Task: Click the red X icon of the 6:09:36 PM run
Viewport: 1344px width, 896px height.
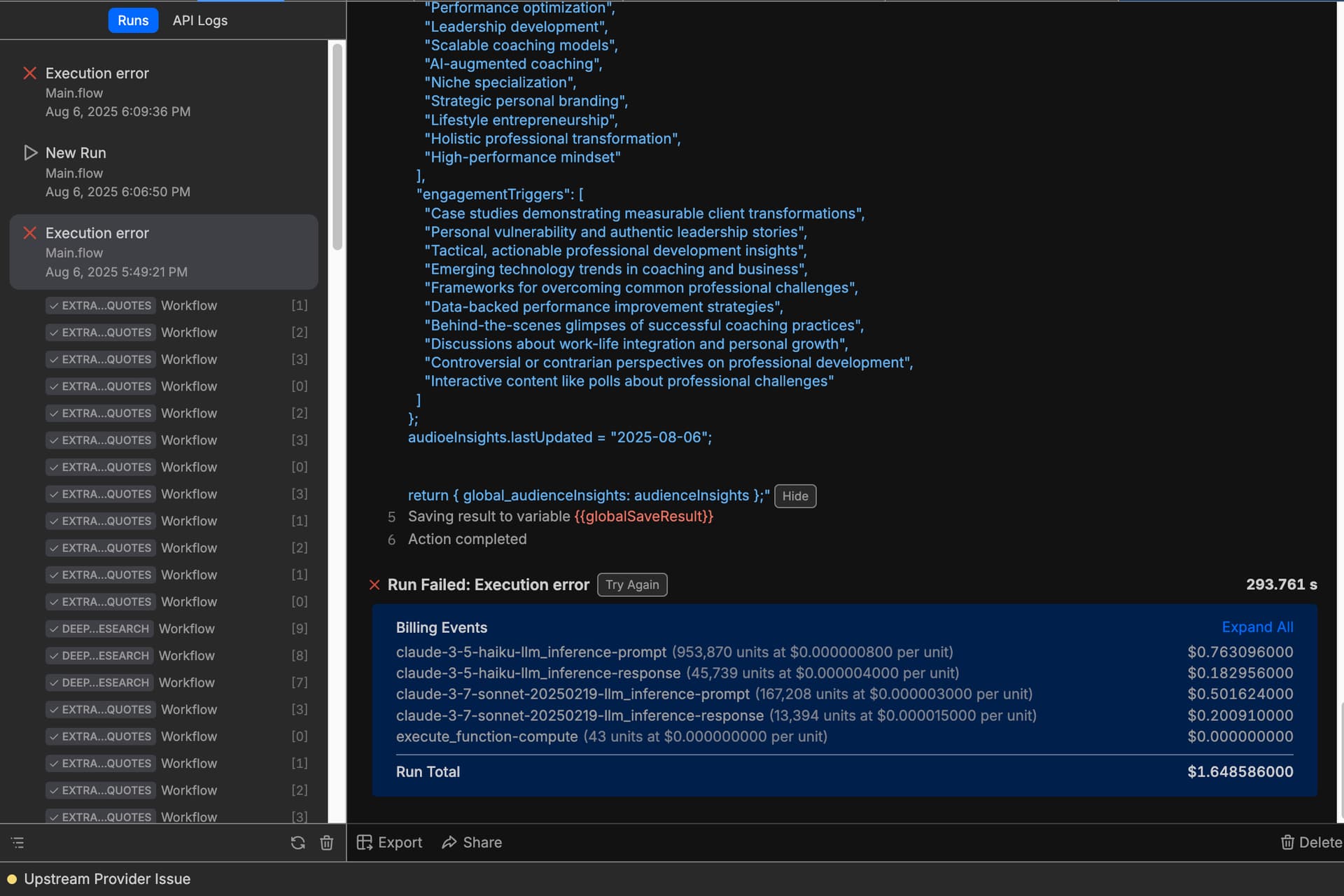Action: [29, 73]
